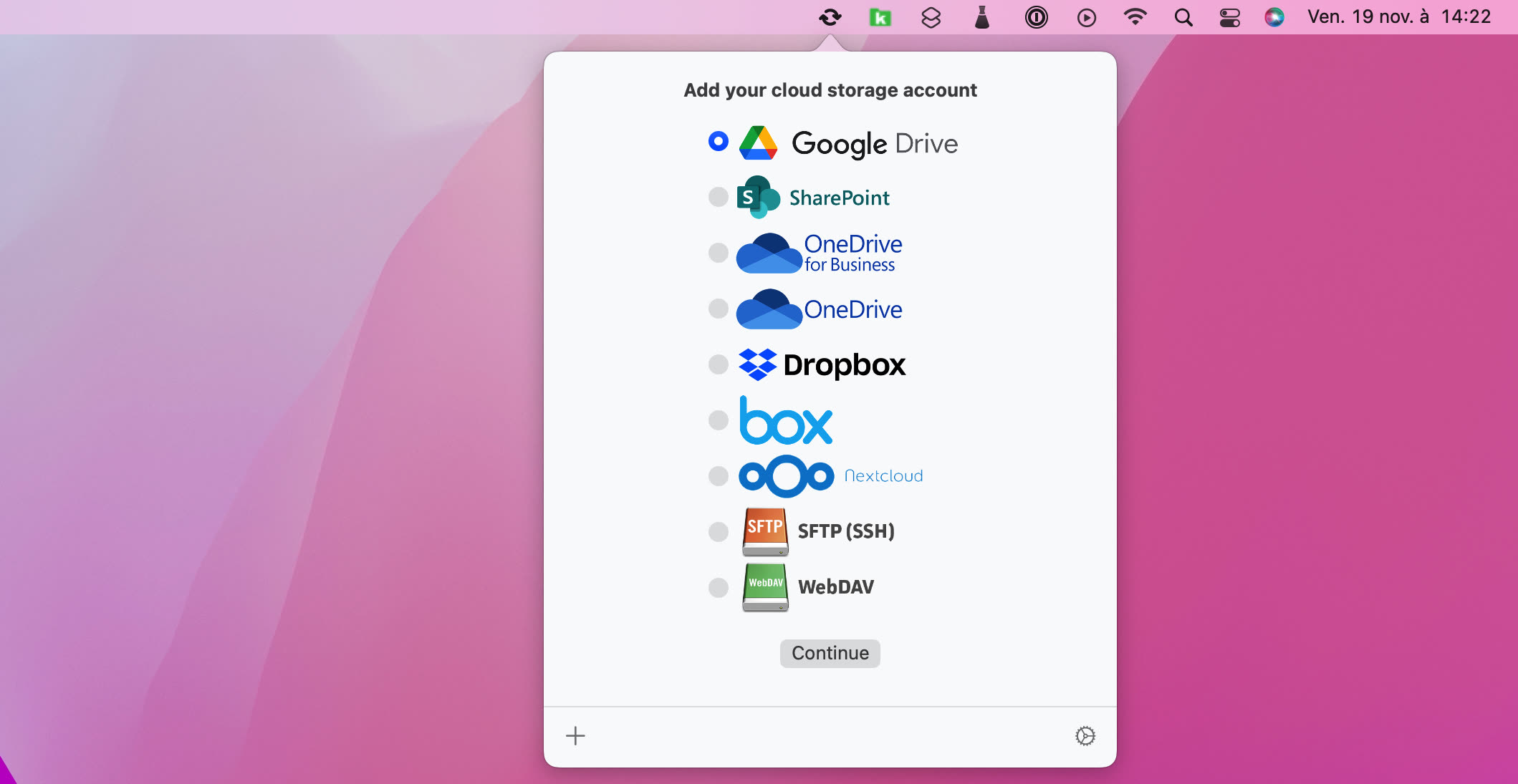Click the cloud sync menu bar icon
The image size is (1518, 784).
pyautogui.click(x=830, y=17)
